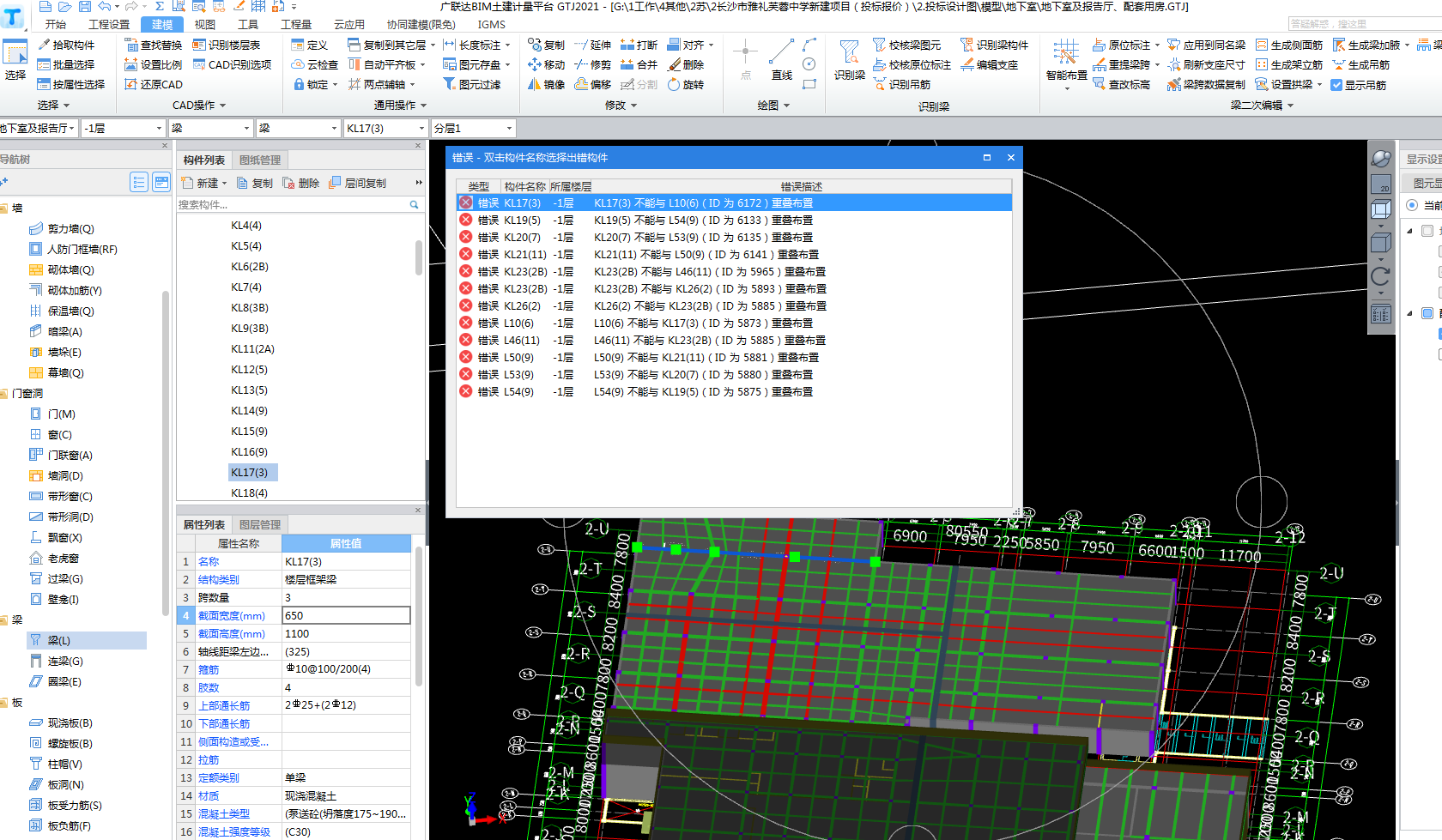
Task: Select the 移动 tool
Action: (x=547, y=64)
